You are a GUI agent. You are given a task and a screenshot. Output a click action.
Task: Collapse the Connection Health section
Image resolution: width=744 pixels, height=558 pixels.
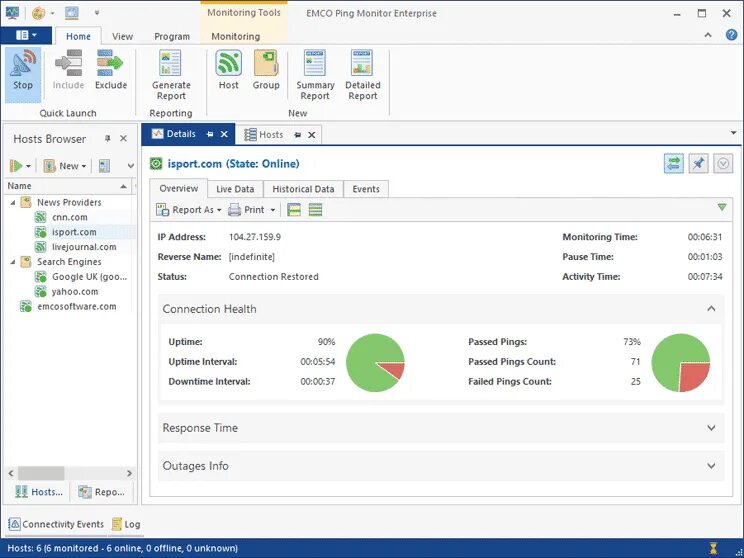click(711, 309)
